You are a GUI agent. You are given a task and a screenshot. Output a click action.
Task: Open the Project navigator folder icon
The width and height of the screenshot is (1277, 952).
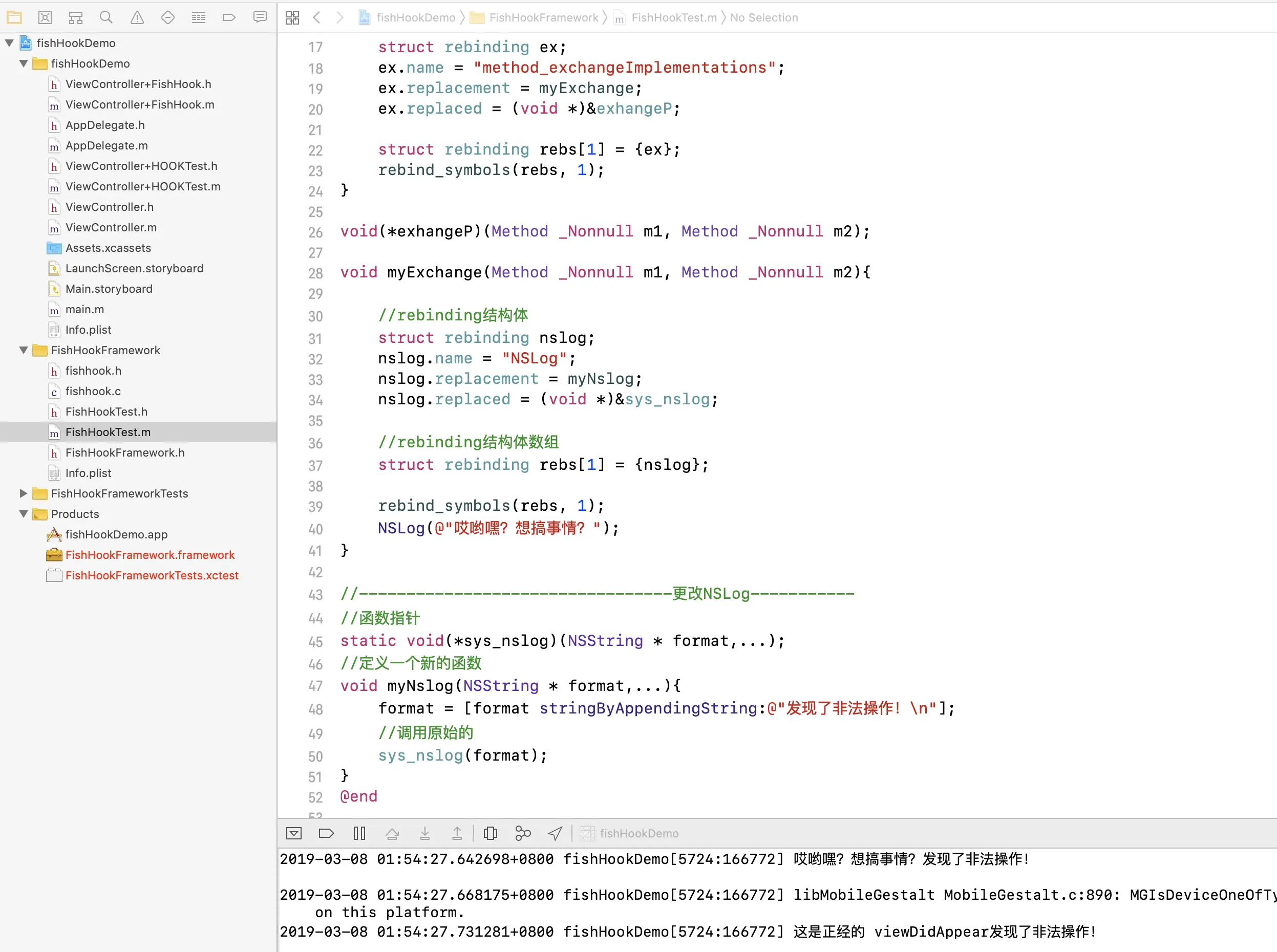click(x=14, y=17)
